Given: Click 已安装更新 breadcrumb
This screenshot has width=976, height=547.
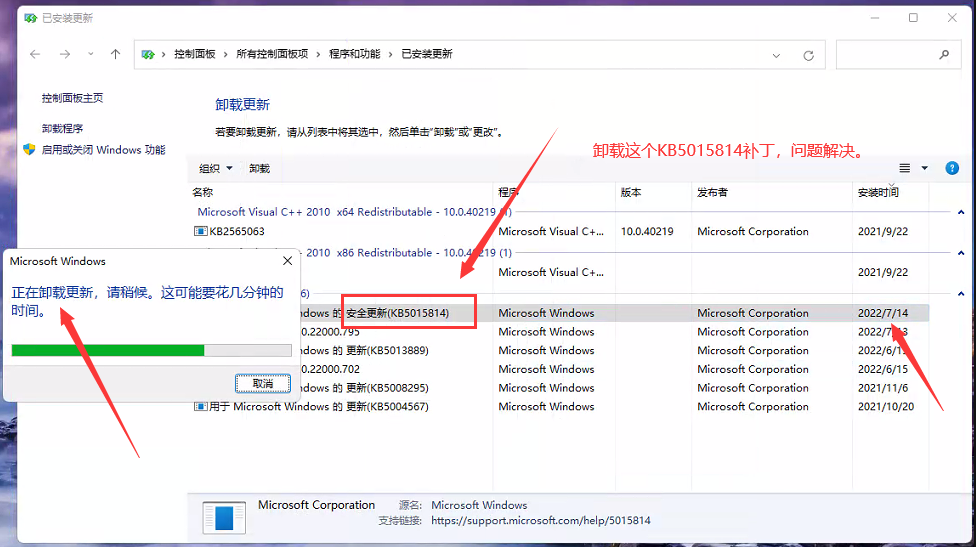Looking at the screenshot, I should [x=427, y=54].
